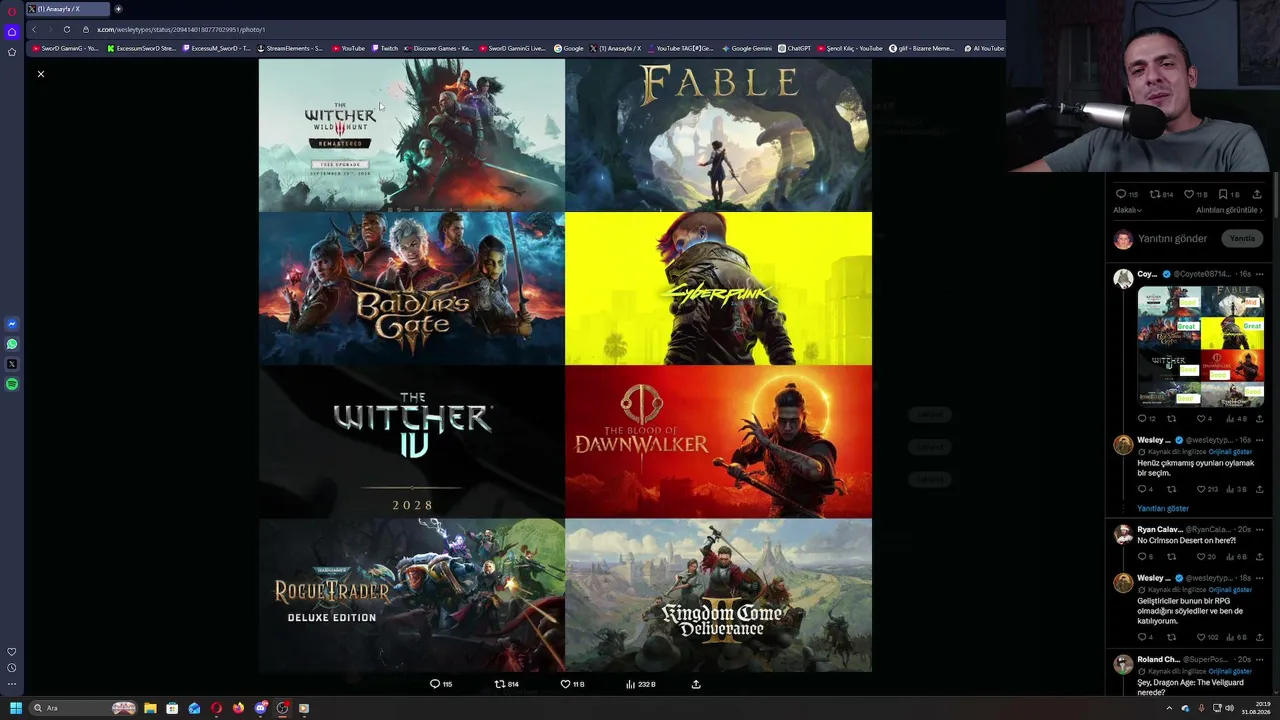Click the browser back arrow
1280x720 pixels.
click(x=33, y=29)
